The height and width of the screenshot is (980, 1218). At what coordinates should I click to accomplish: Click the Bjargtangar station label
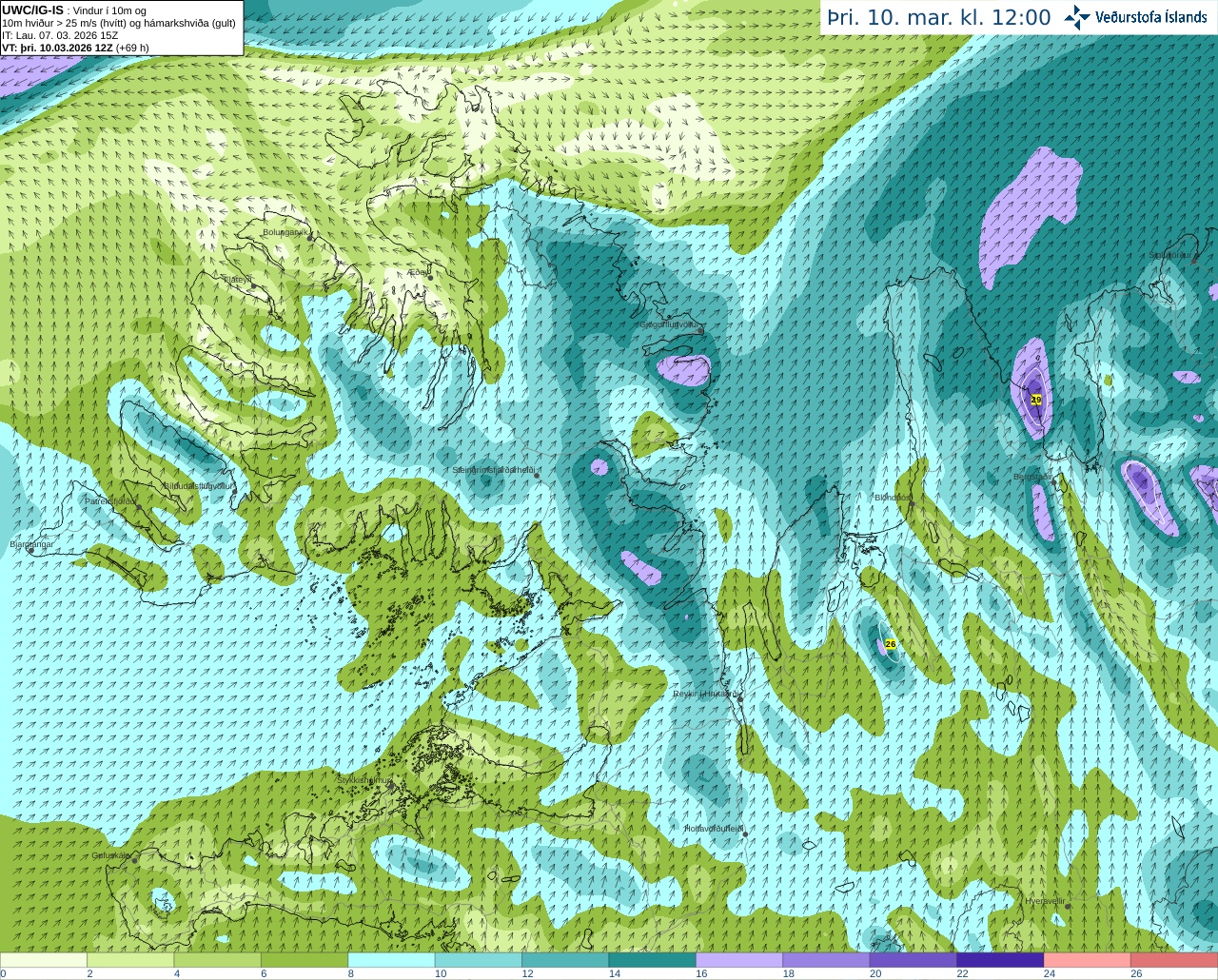(x=30, y=544)
